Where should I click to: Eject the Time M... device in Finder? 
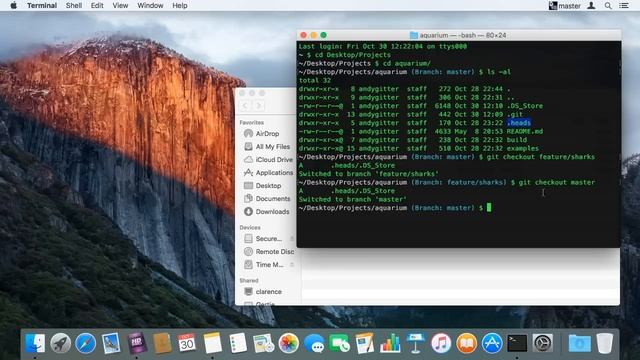292,265
